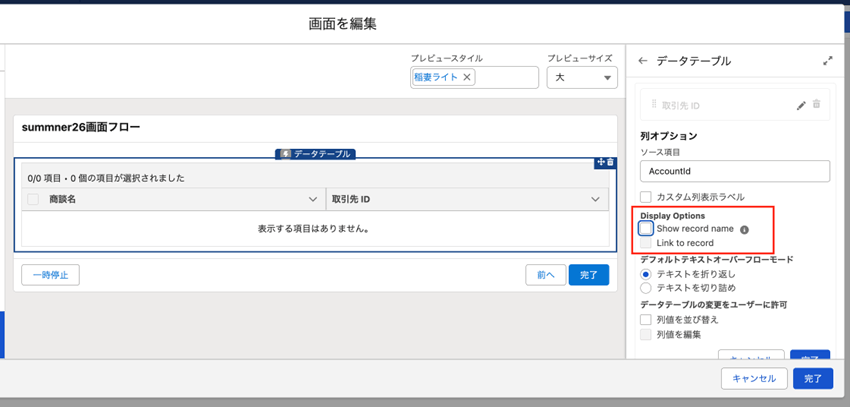The image size is (850, 407).
Task: Click the ソース項目 input field with AccountId
Action: coord(735,171)
